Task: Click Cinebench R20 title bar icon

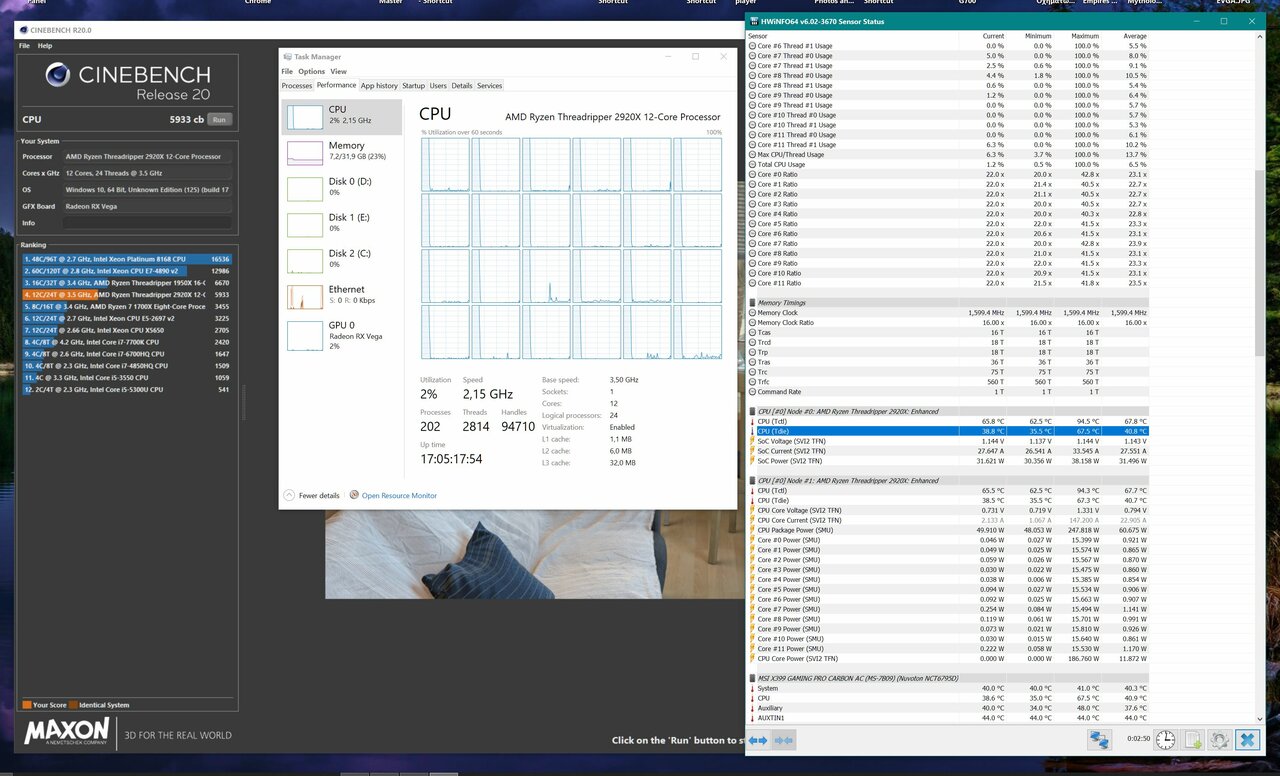Action: pos(23,30)
